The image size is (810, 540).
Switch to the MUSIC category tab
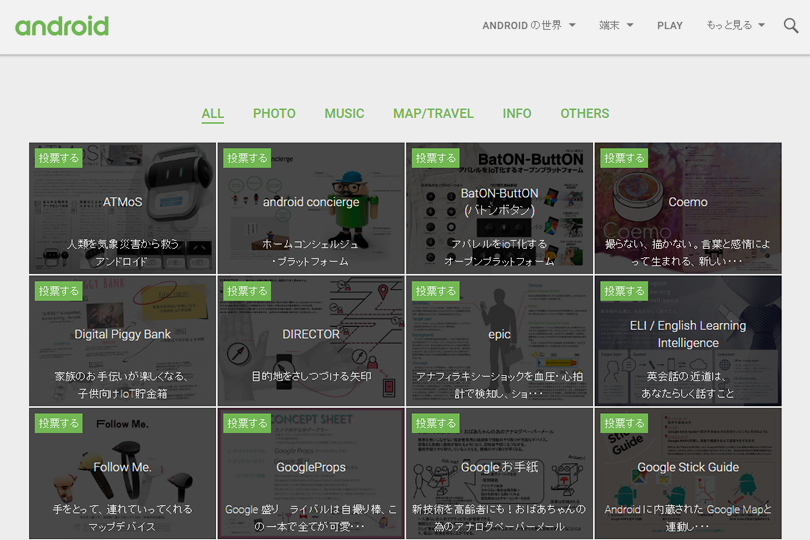point(344,114)
